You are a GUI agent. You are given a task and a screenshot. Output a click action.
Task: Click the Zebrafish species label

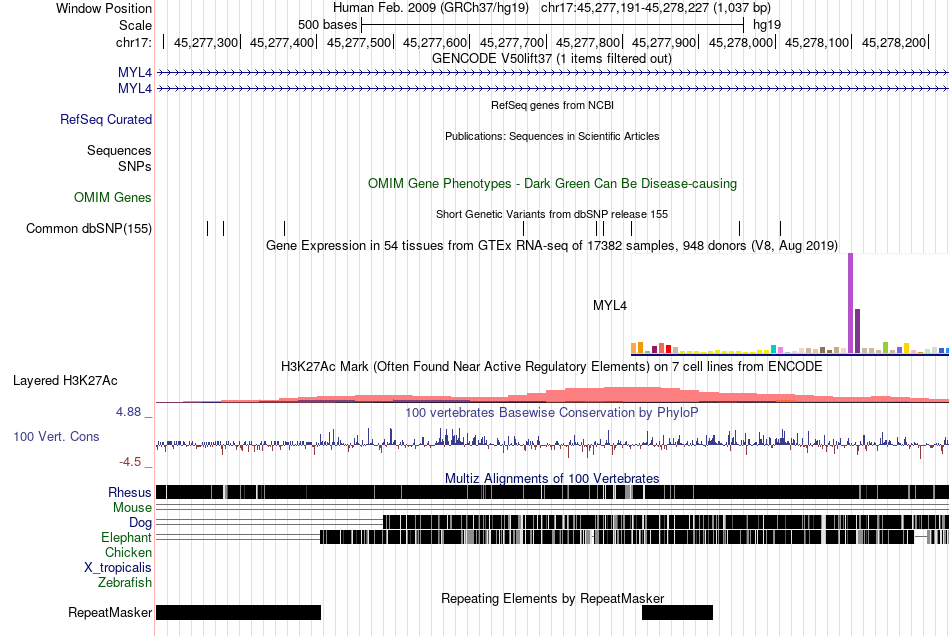pyautogui.click(x=125, y=582)
